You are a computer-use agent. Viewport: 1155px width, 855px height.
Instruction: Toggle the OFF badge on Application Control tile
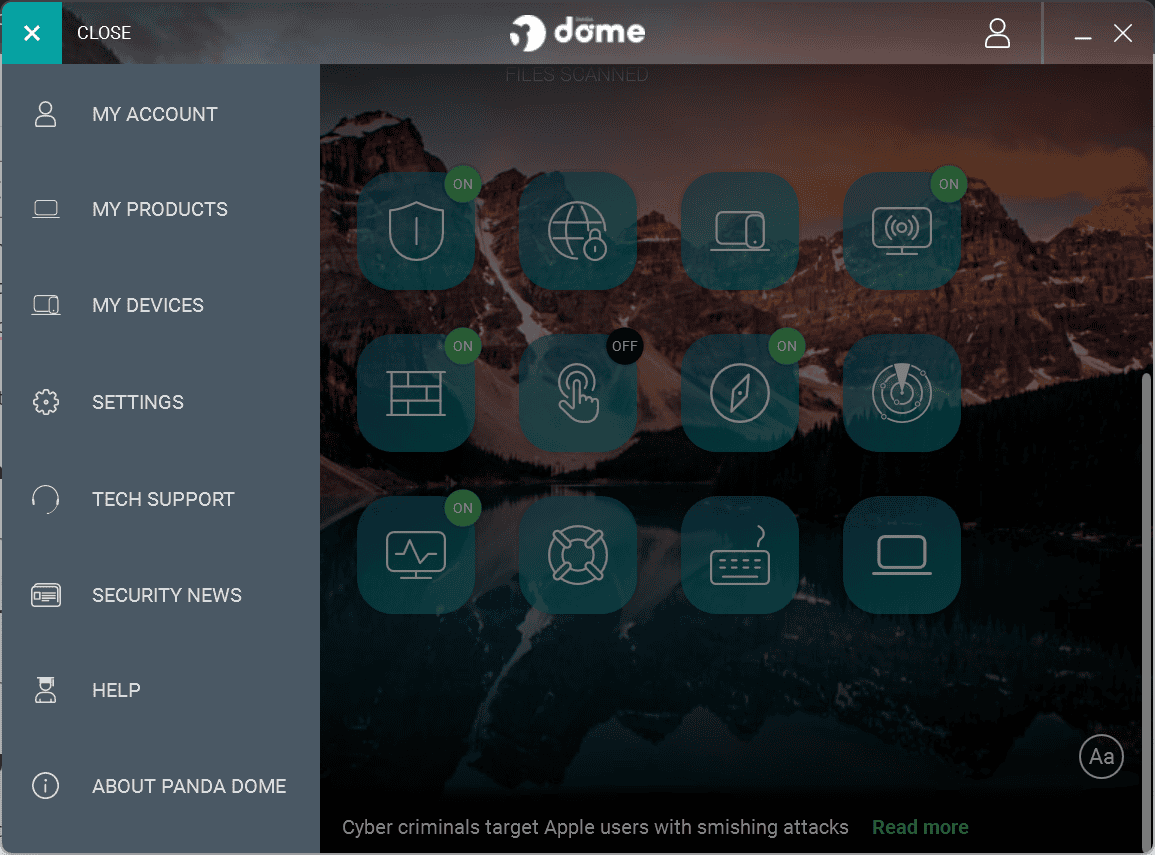click(625, 346)
